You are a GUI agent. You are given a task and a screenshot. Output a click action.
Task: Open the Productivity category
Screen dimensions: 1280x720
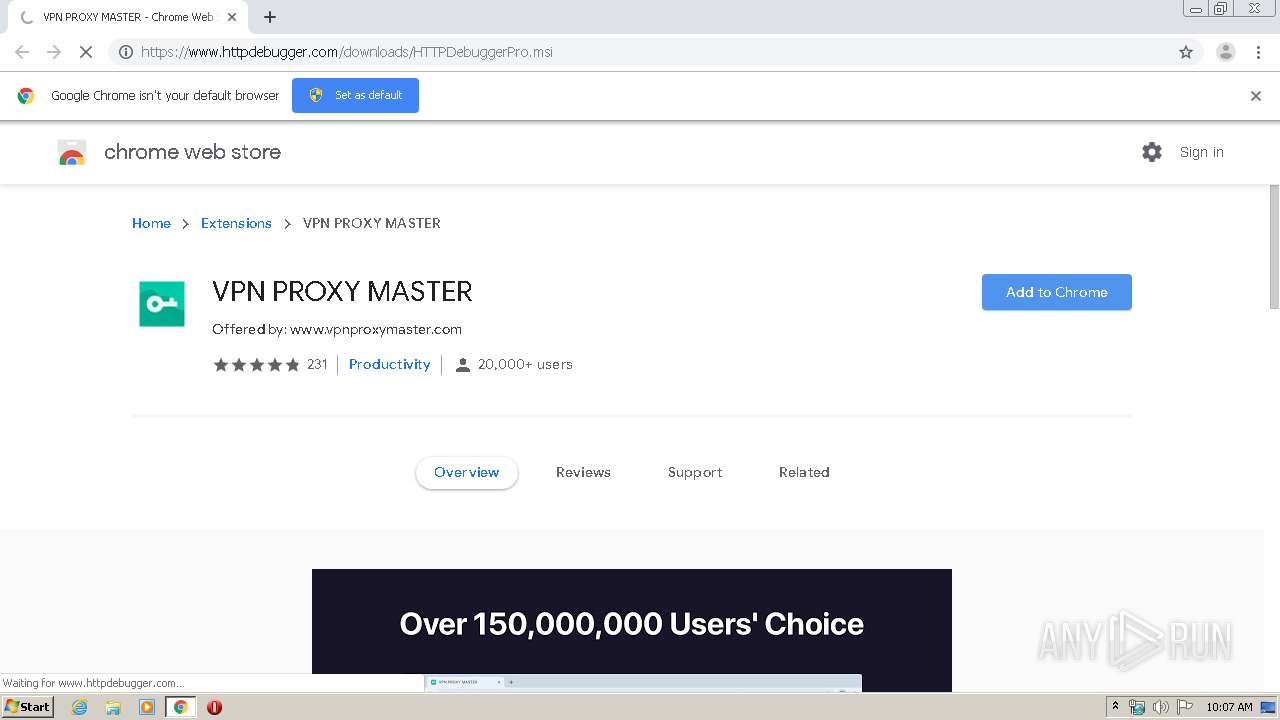click(x=389, y=365)
